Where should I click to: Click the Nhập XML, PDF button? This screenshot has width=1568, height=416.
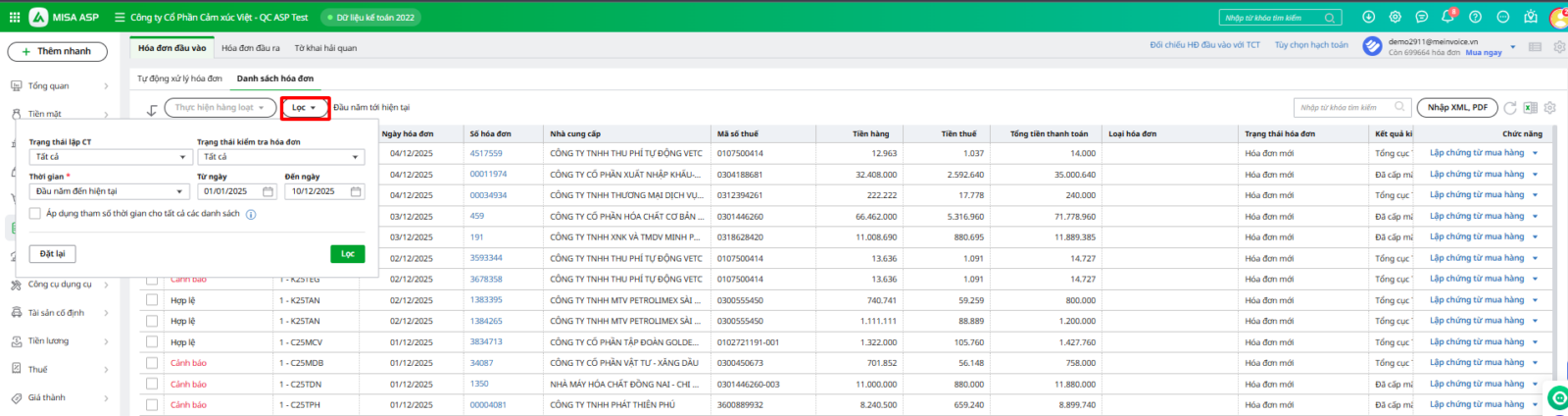coord(1457,107)
